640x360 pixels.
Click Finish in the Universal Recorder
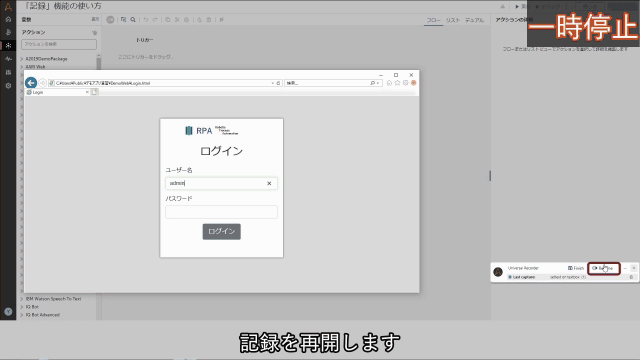[x=576, y=268]
